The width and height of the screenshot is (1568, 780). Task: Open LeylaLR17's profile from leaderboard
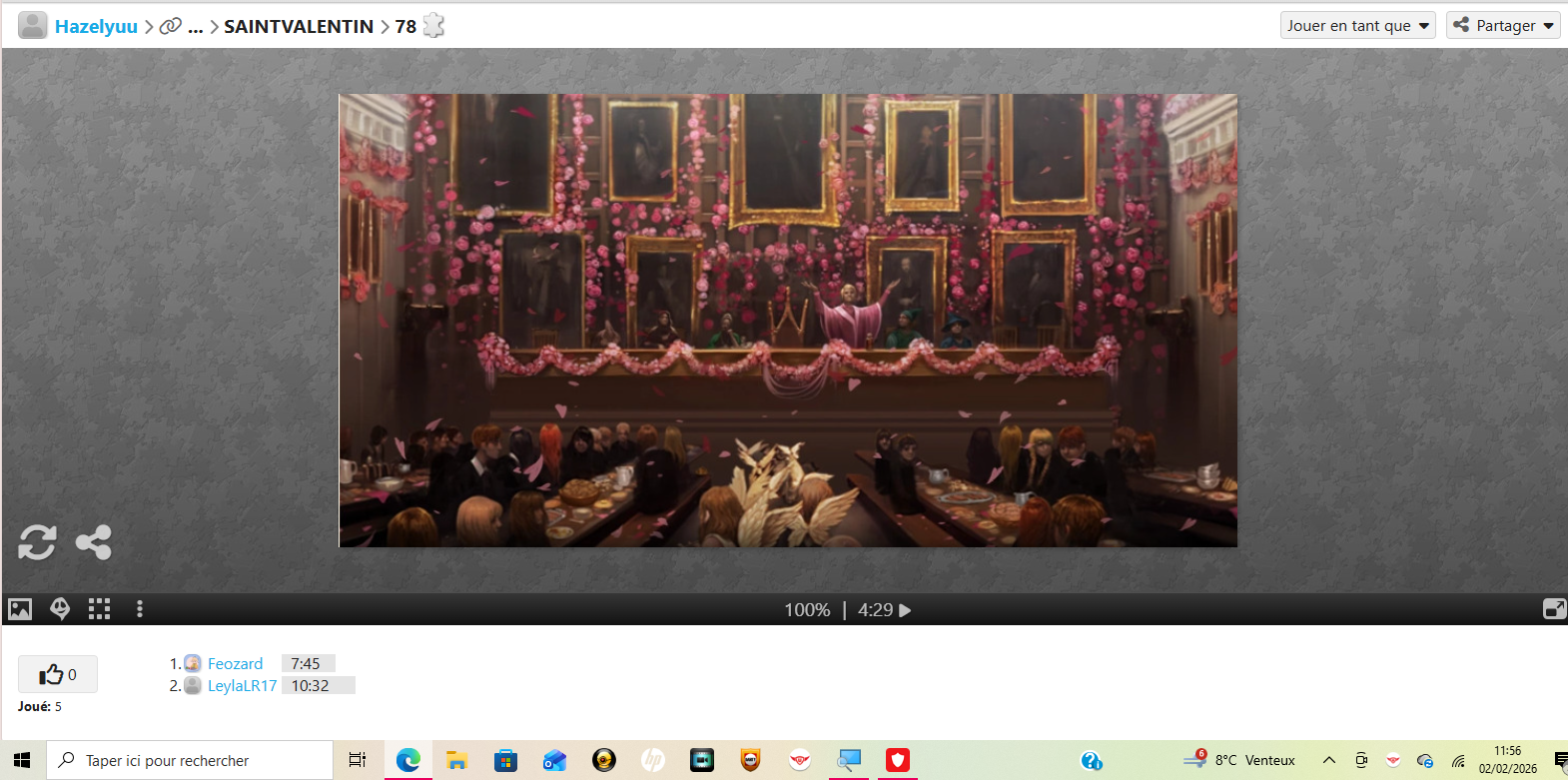pos(242,686)
